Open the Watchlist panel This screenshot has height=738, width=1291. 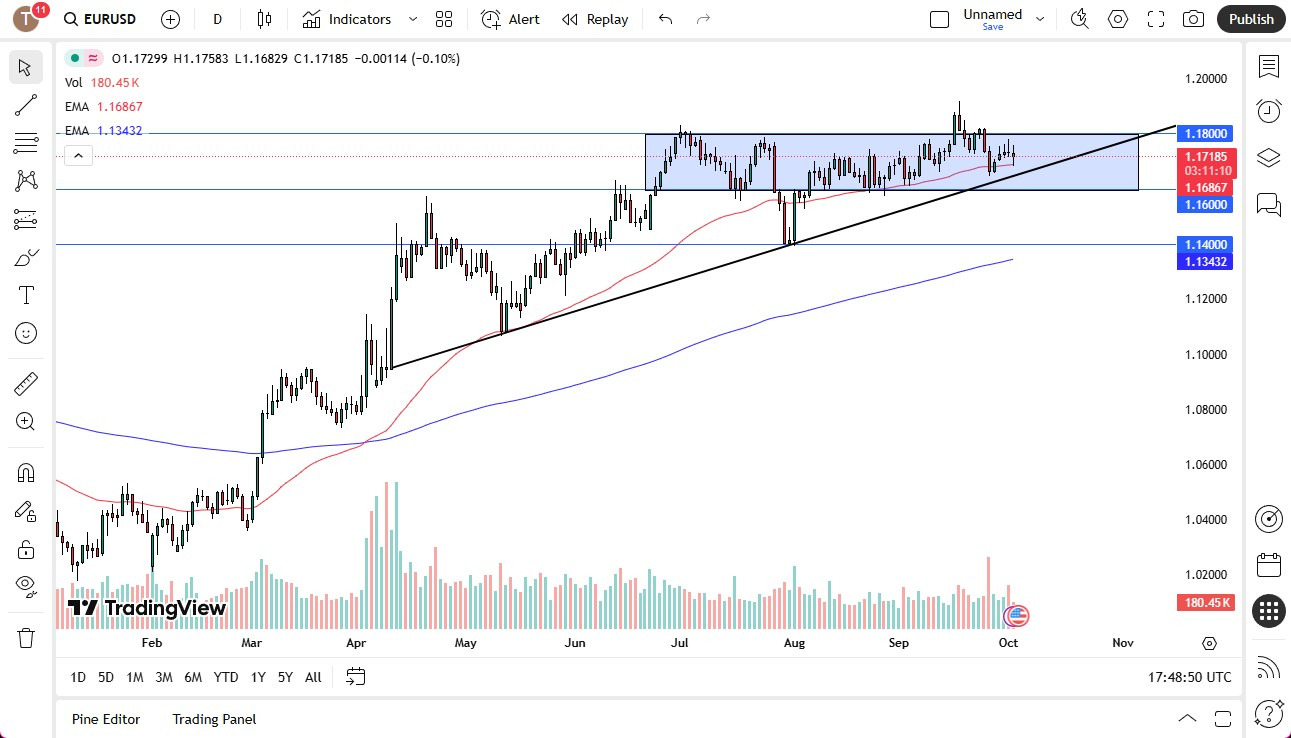point(1269,67)
